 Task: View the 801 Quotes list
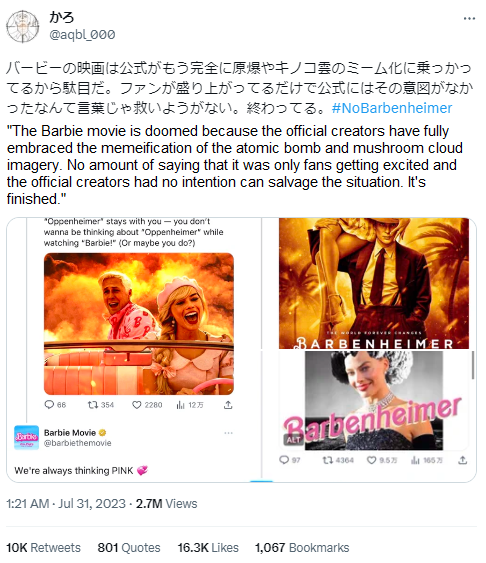[129, 548]
